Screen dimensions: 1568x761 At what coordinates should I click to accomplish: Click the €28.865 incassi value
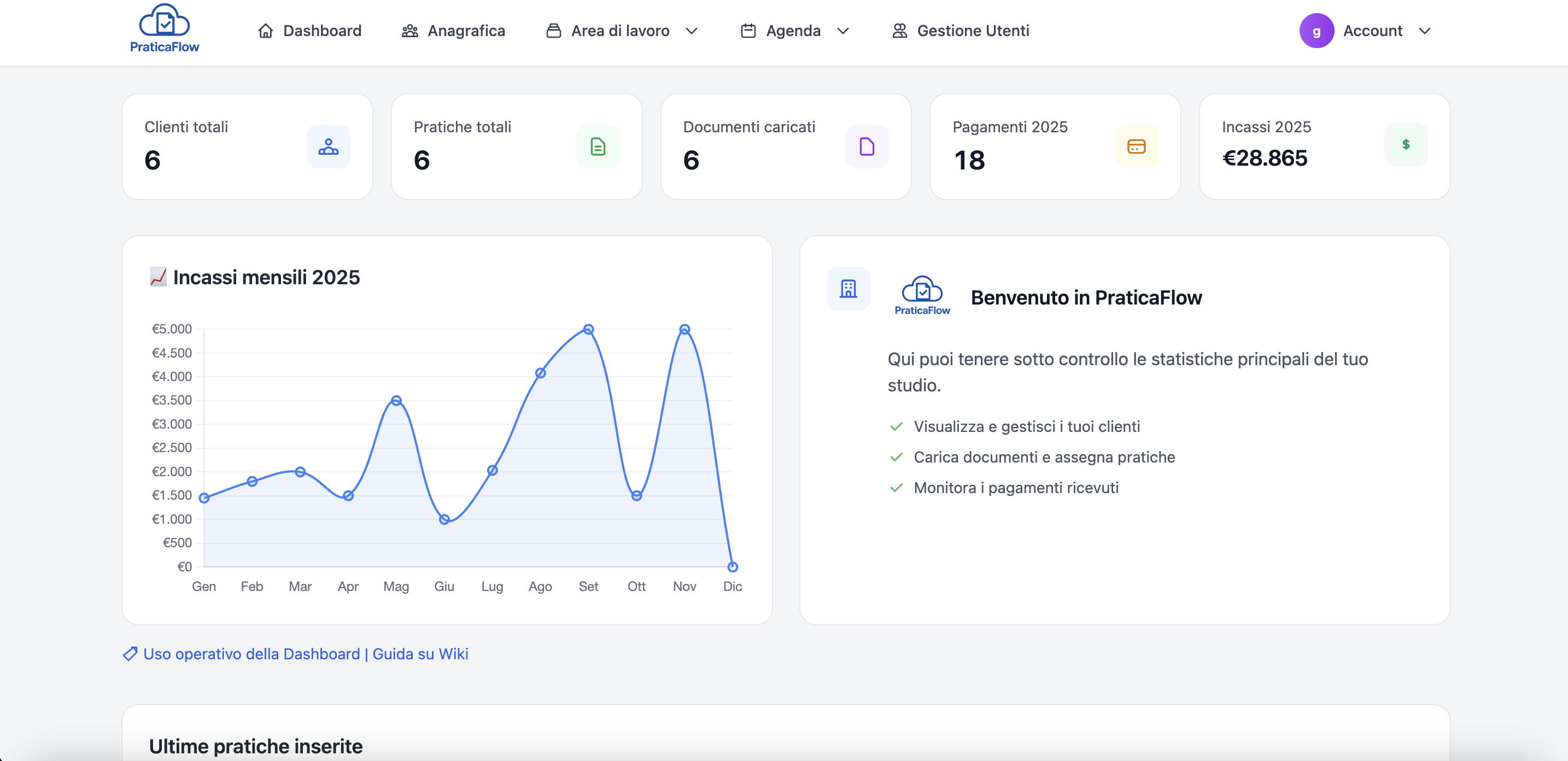click(x=1265, y=159)
